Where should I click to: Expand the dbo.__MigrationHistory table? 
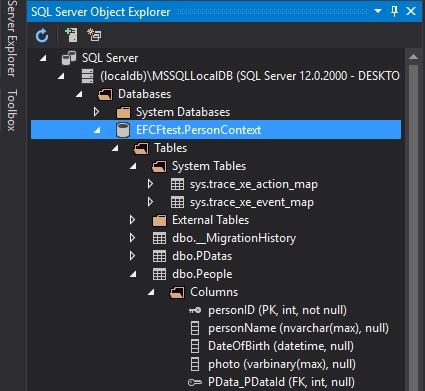click(132, 238)
